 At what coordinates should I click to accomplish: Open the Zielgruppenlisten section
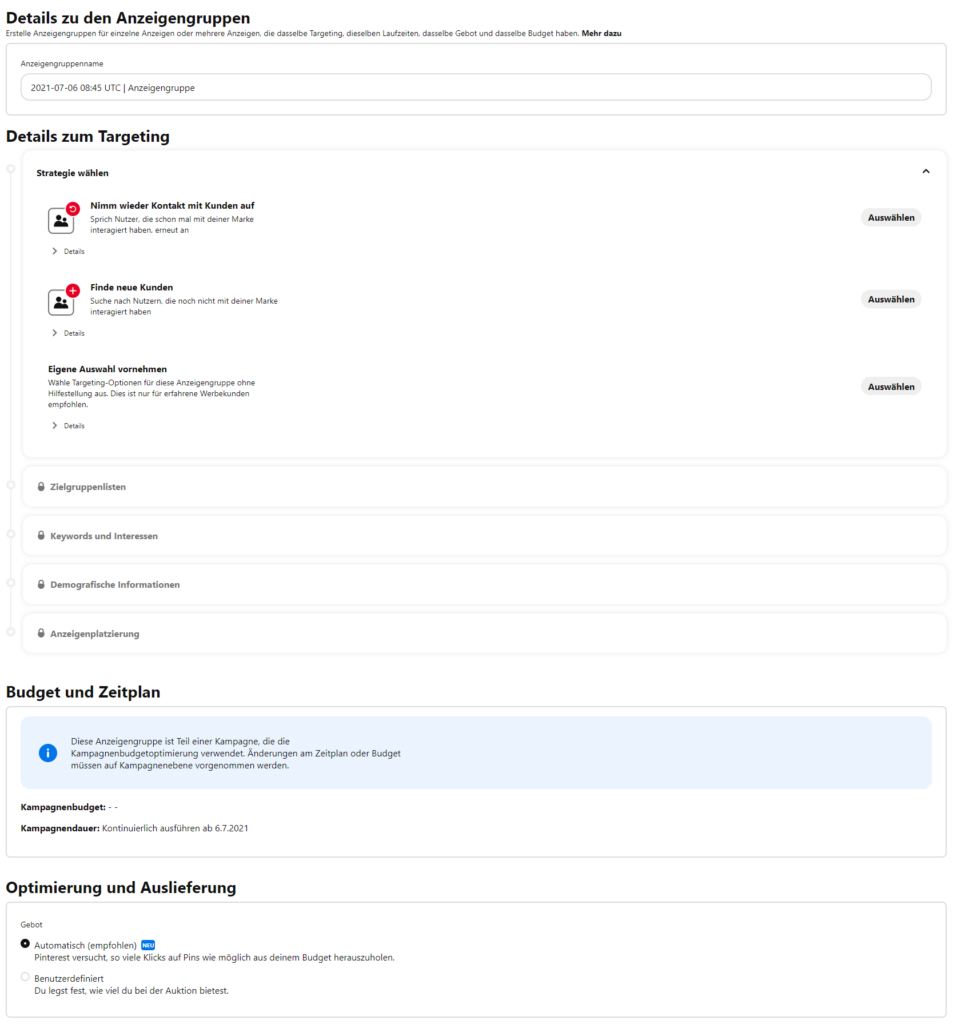pyautogui.click(x=88, y=487)
